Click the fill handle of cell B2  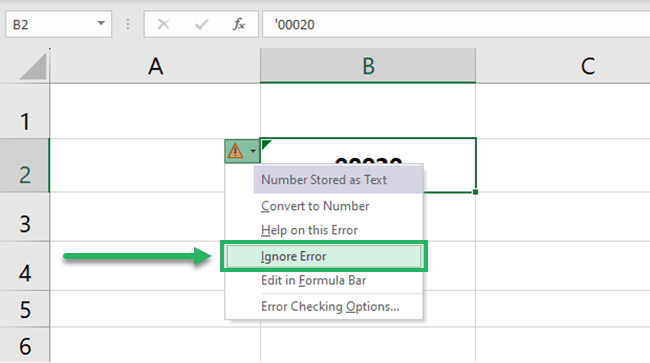475,192
